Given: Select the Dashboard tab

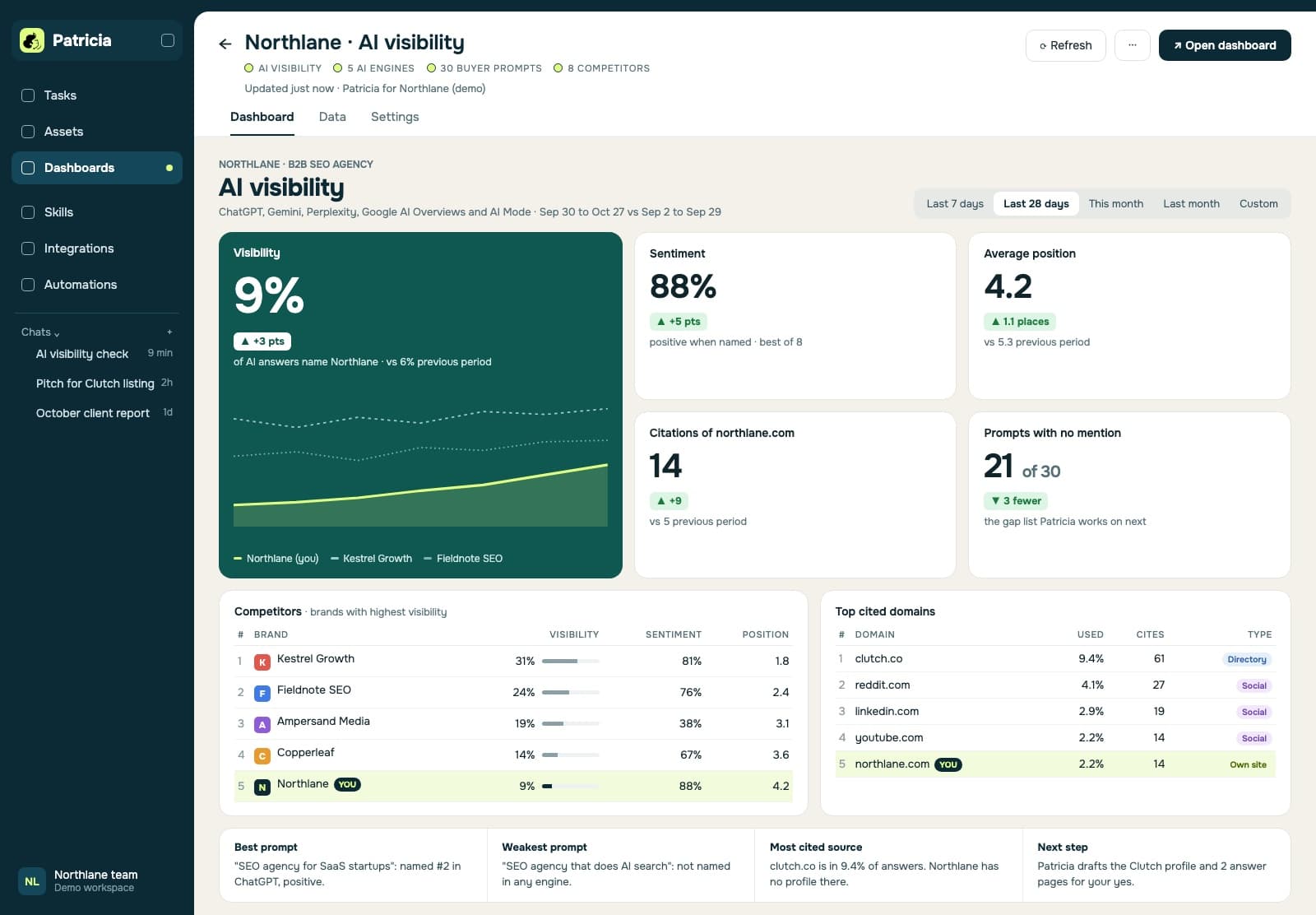Looking at the screenshot, I should tap(262, 117).
